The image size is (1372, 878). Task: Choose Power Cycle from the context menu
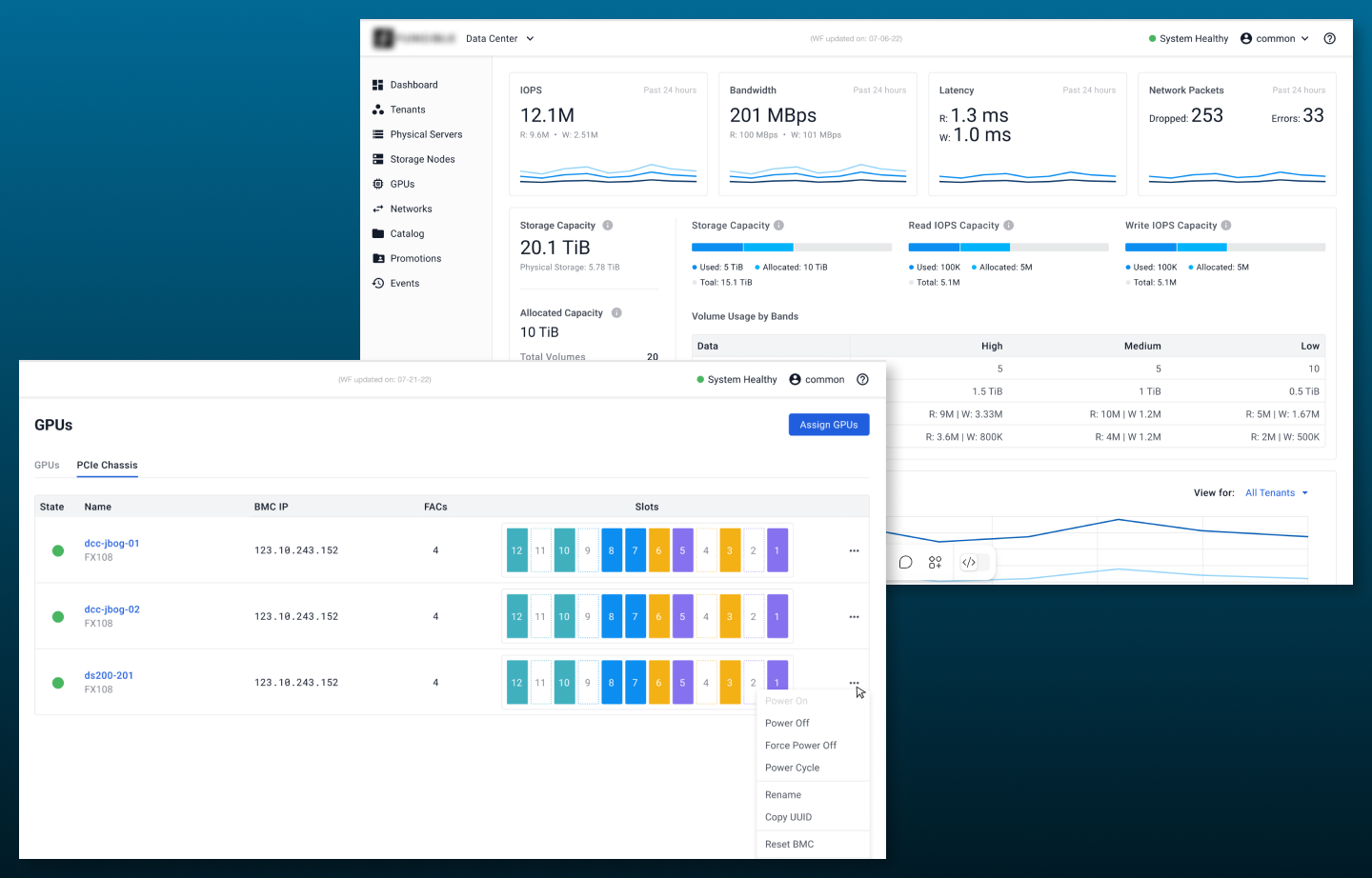(792, 768)
